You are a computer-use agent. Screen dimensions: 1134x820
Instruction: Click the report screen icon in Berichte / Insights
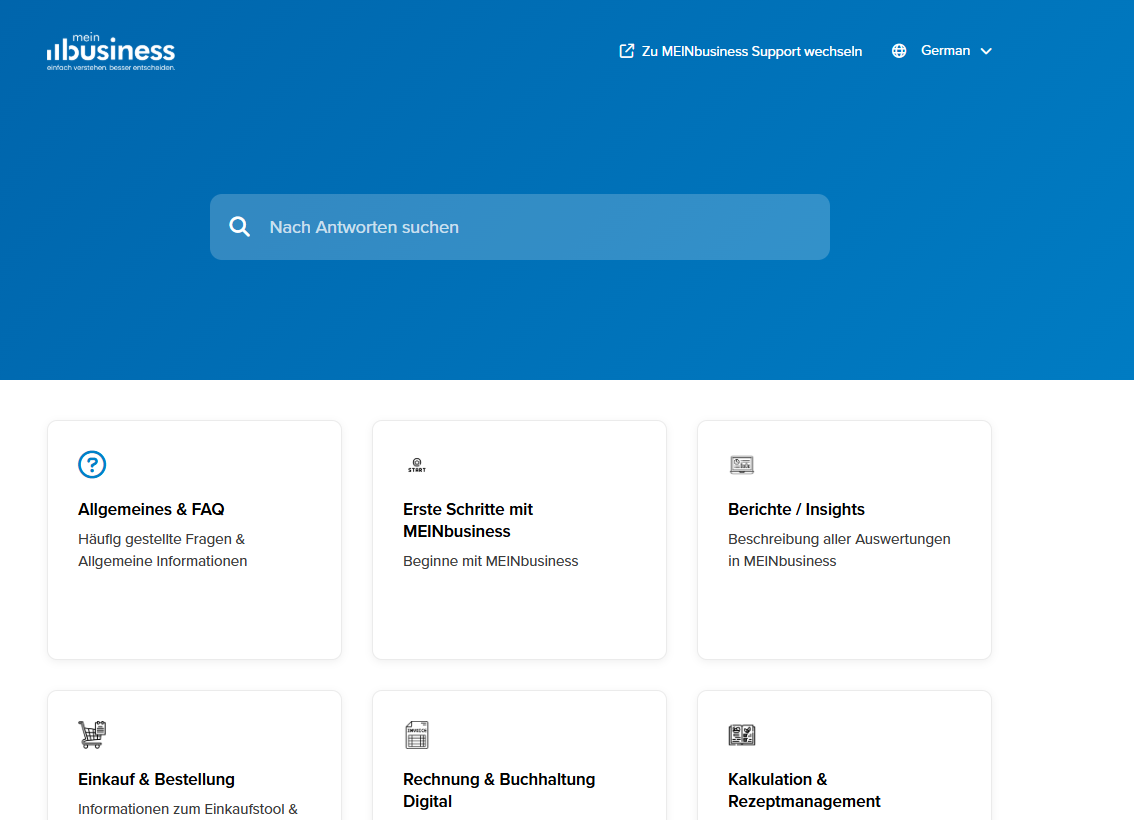tap(742, 465)
